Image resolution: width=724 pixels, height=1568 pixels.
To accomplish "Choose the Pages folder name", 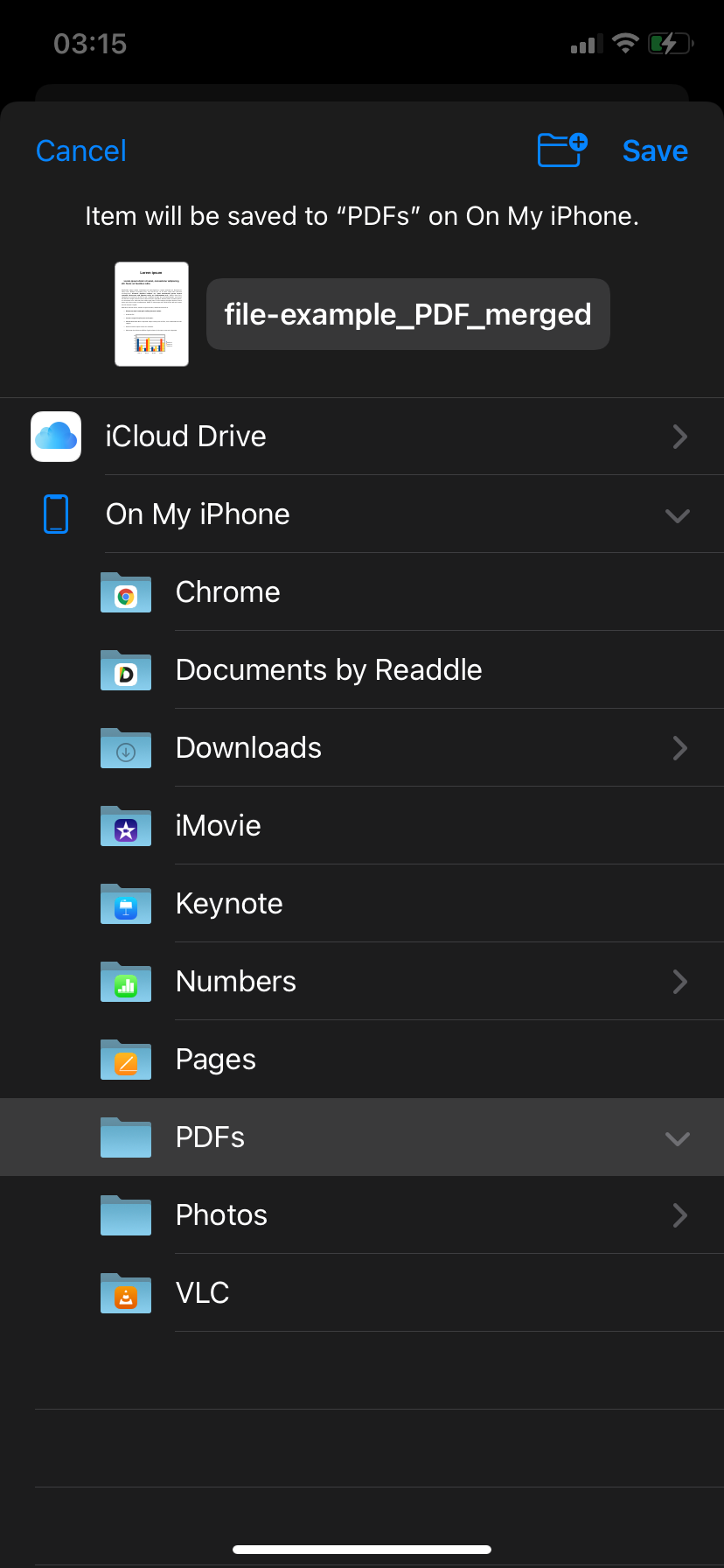I will 216,1060.
